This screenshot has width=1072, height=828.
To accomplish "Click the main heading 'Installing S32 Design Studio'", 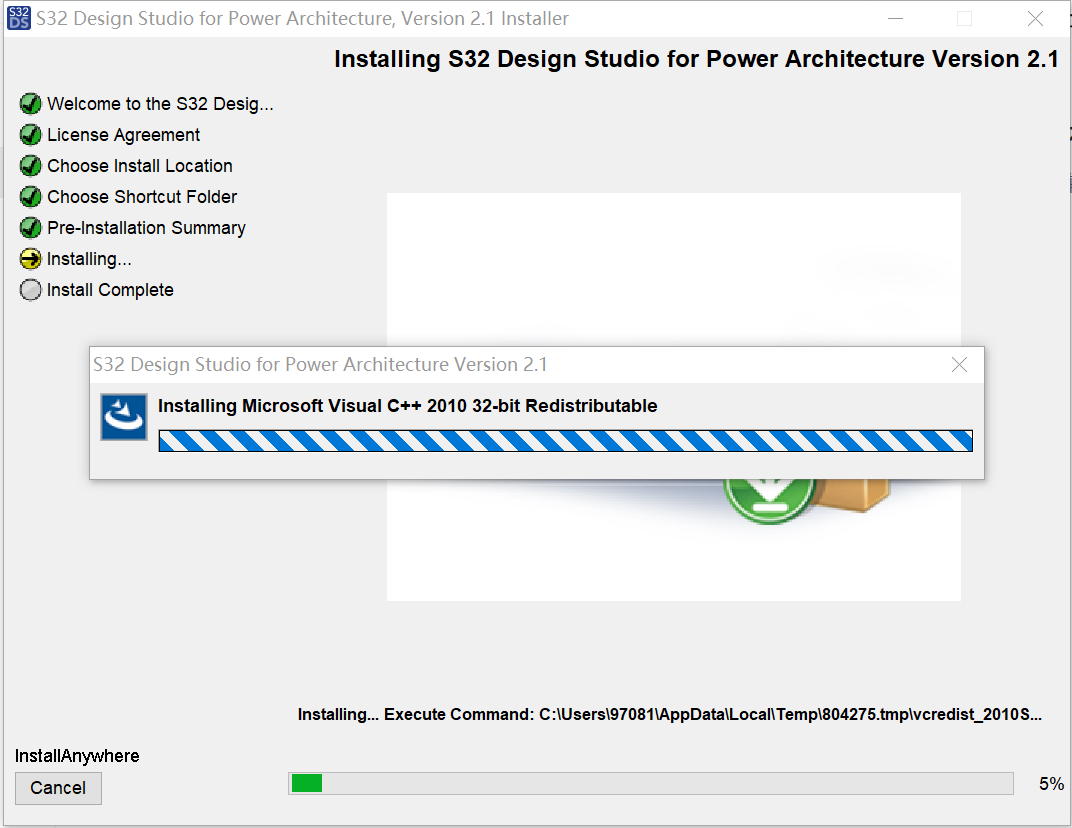I will pyautogui.click(x=697, y=59).
